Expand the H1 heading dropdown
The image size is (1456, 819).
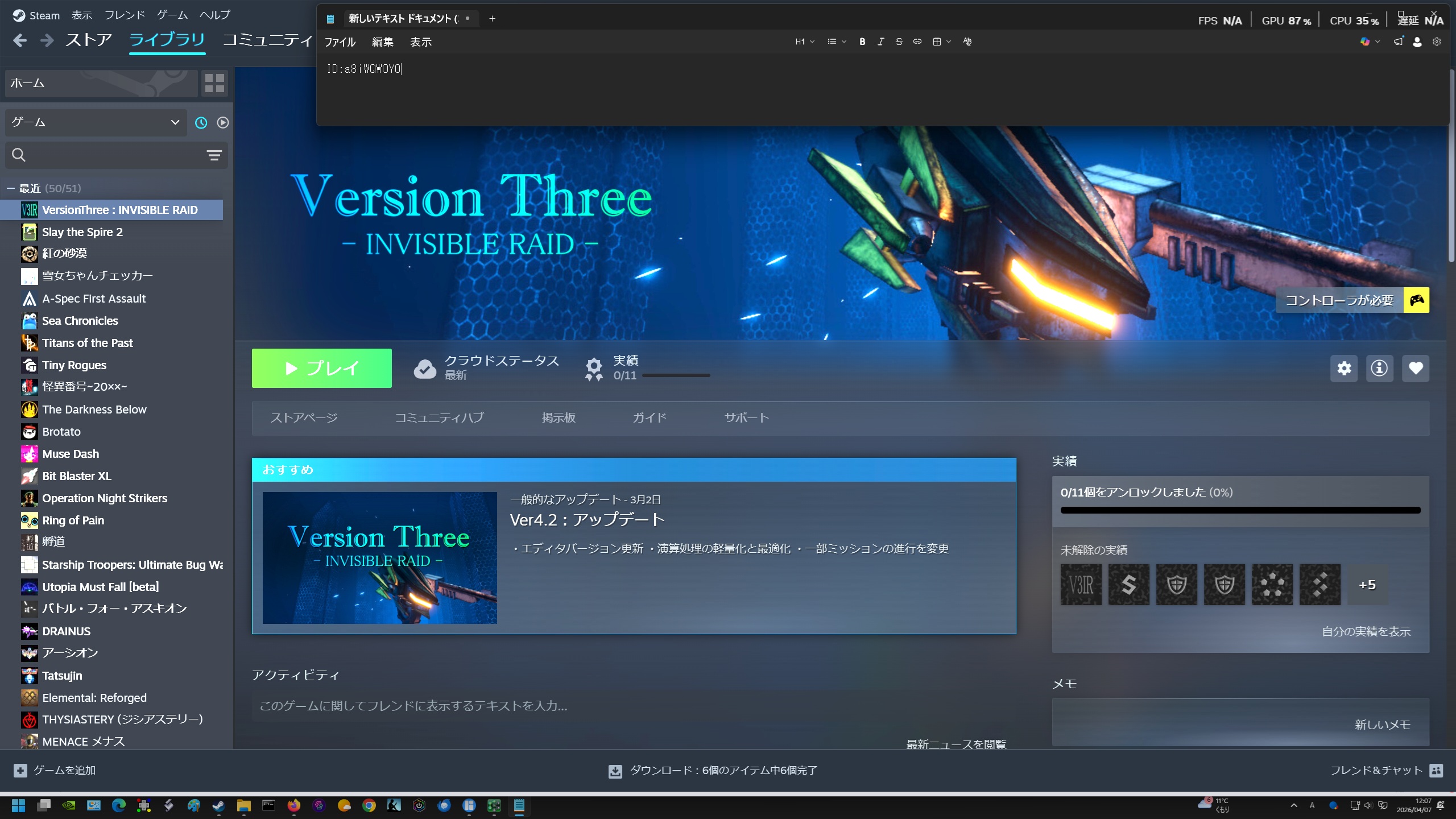point(804,42)
